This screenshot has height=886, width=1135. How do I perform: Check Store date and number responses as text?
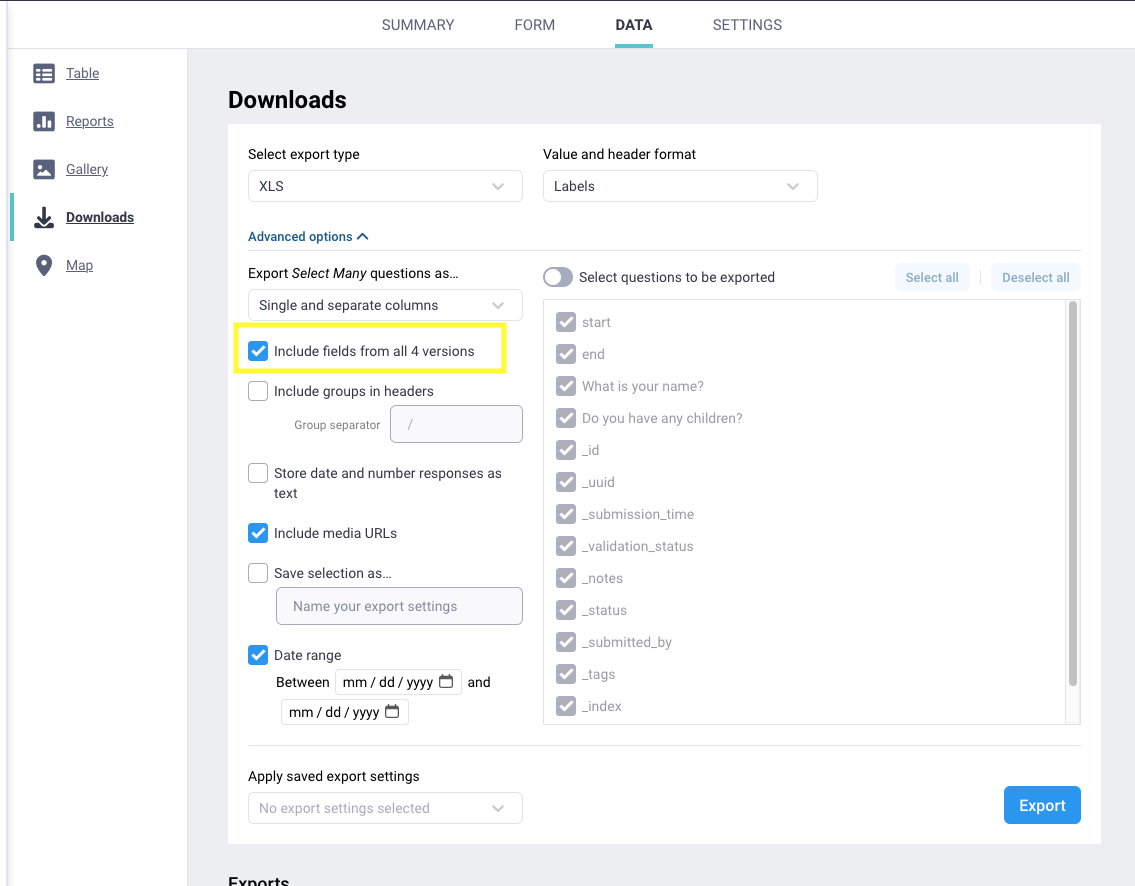coord(258,473)
